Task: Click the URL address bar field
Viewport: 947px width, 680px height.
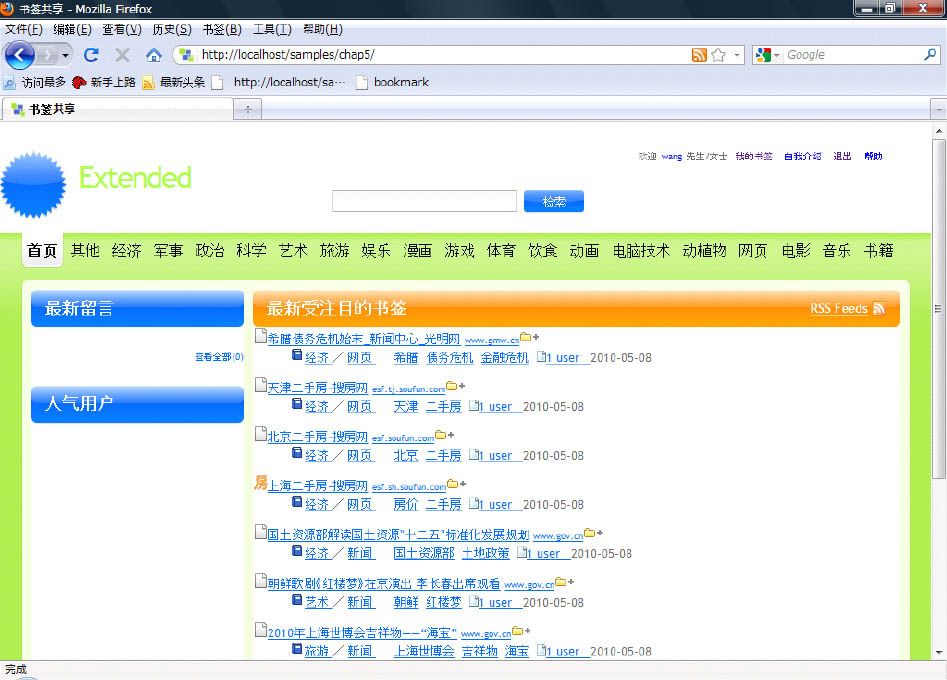Action: pyautogui.click(x=444, y=55)
